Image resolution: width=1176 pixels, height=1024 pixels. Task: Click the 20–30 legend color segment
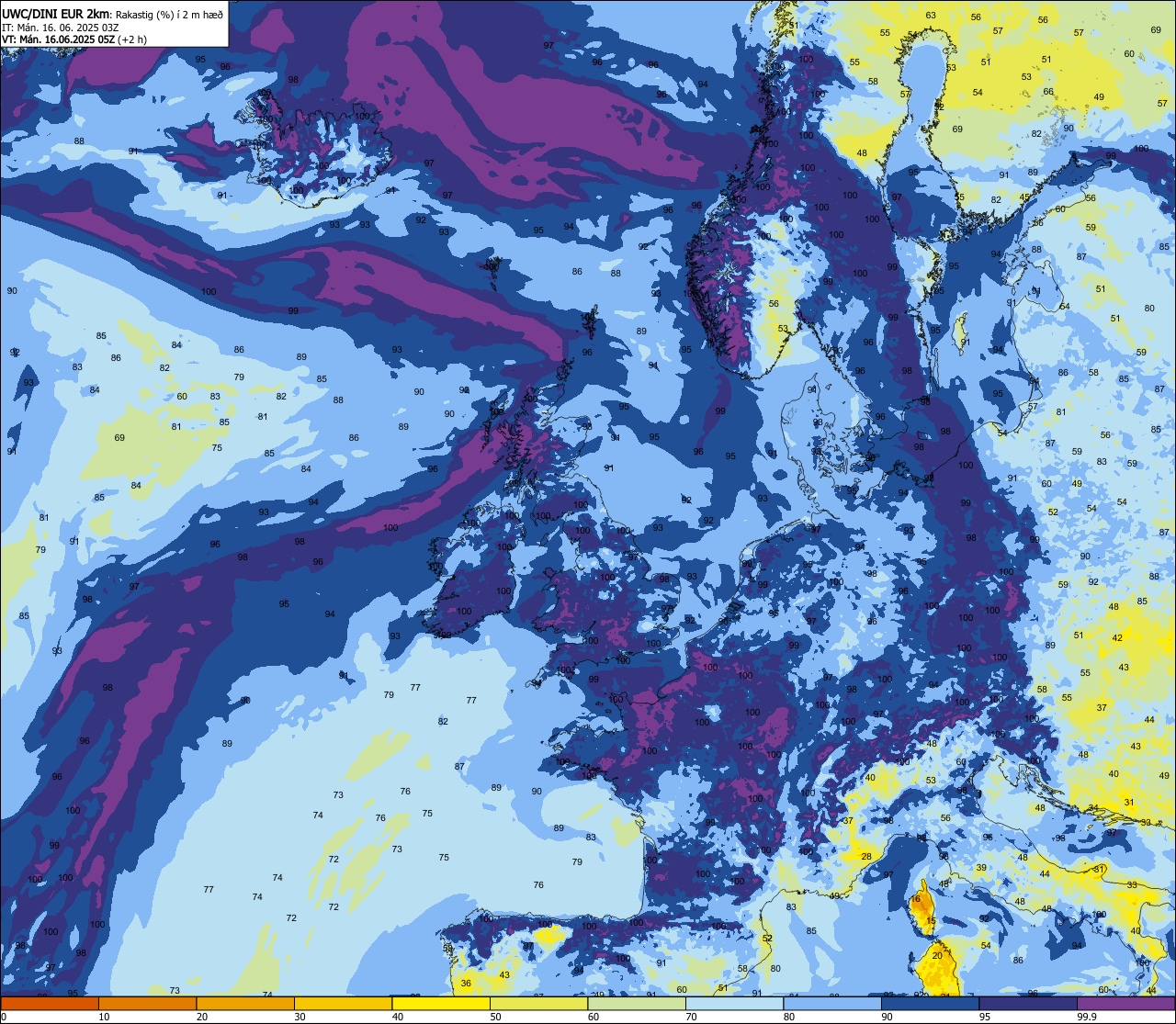245,1004
